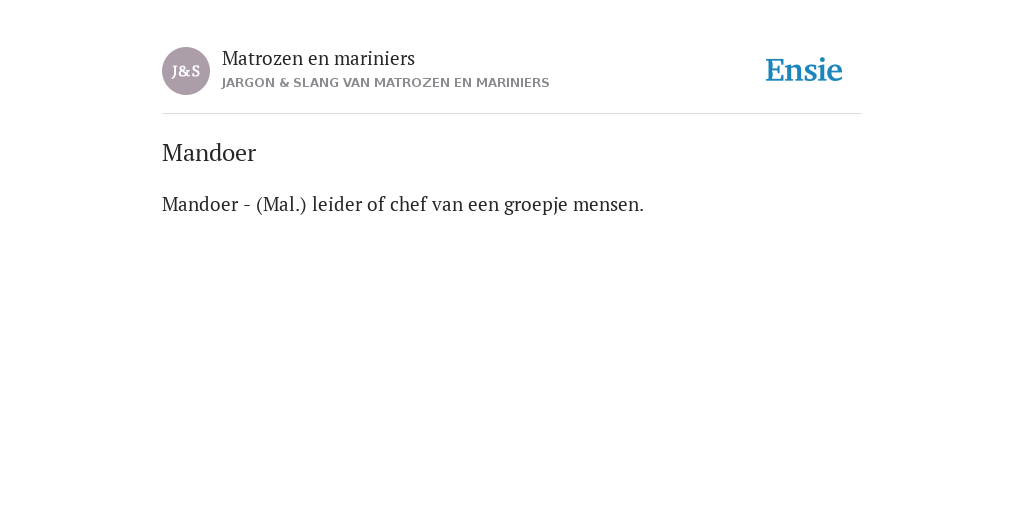The width and height of the screenshot is (1024, 512).
Task: Click the word 'een' in the definition
Action: [x=483, y=205]
